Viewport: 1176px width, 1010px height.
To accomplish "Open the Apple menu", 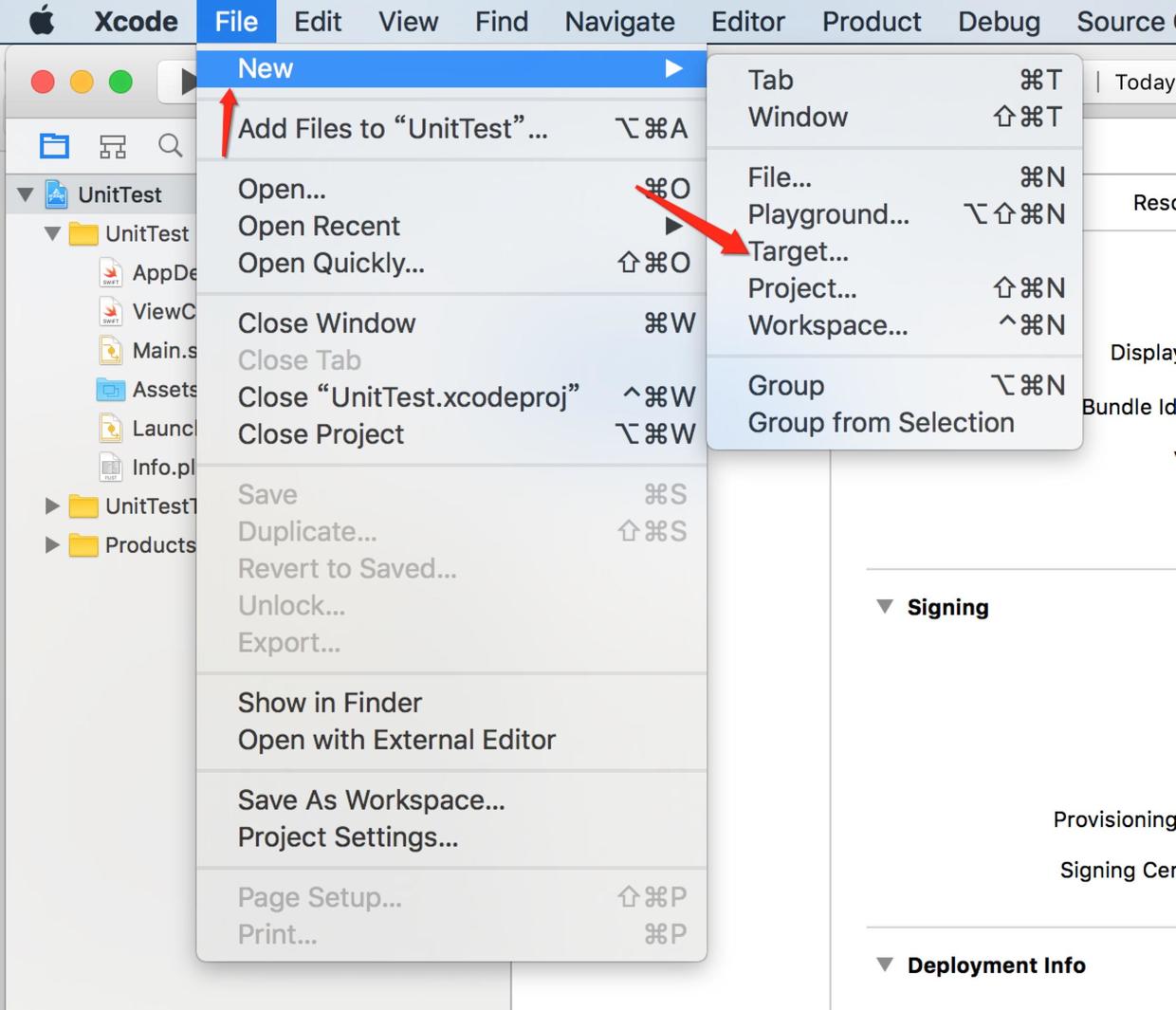I will pyautogui.click(x=42, y=21).
